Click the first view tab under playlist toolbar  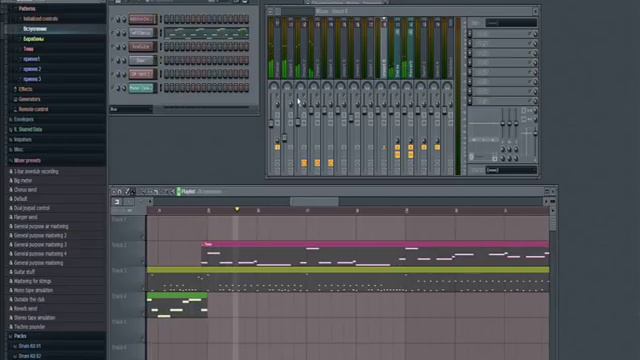click(x=117, y=202)
